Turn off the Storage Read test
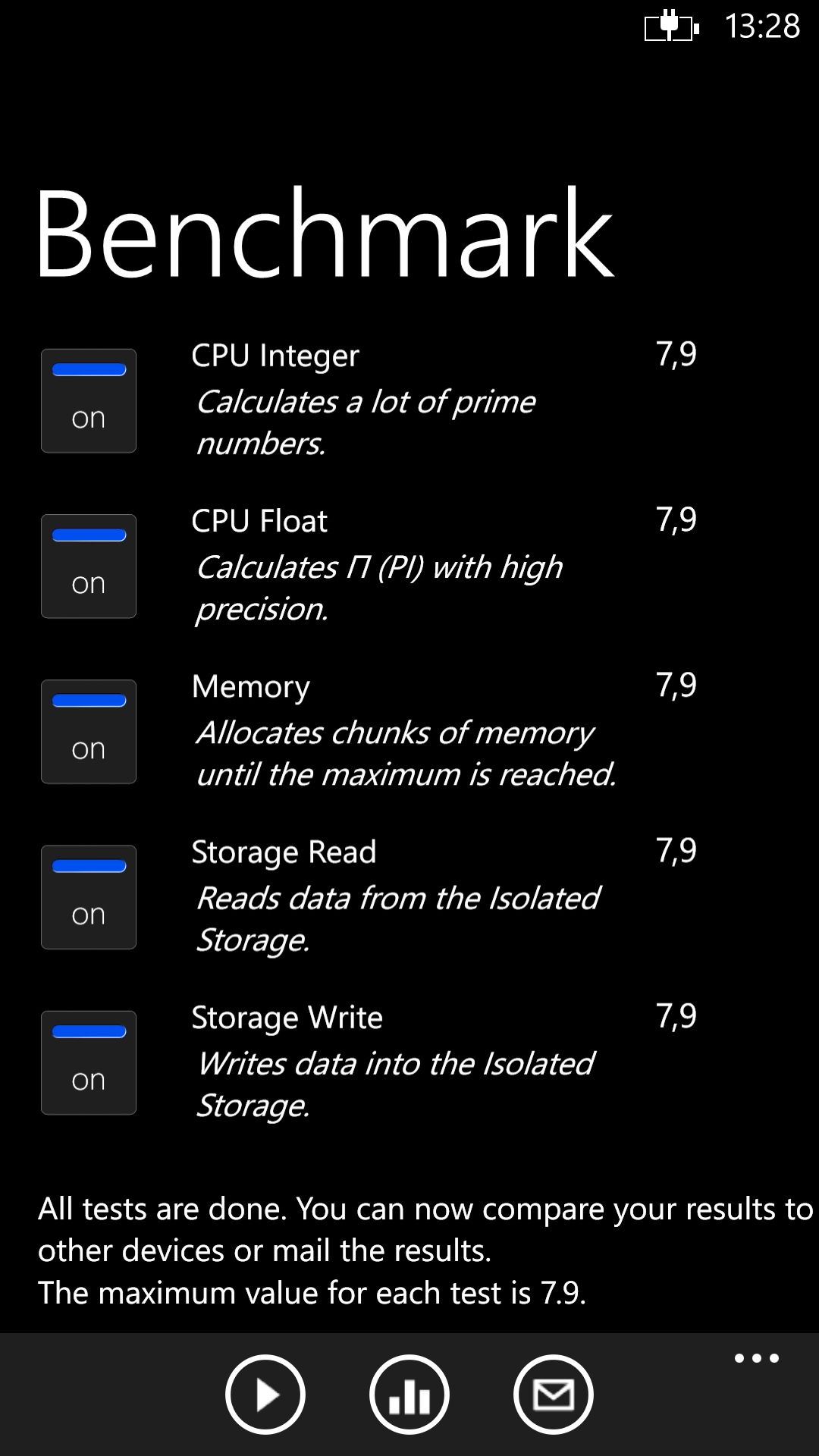 [x=89, y=897]
